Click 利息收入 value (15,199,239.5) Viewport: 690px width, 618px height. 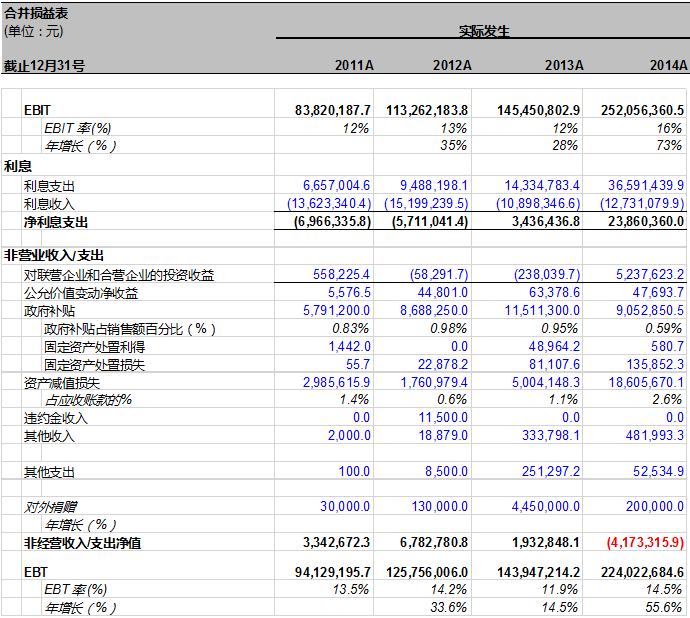point(427,204)
